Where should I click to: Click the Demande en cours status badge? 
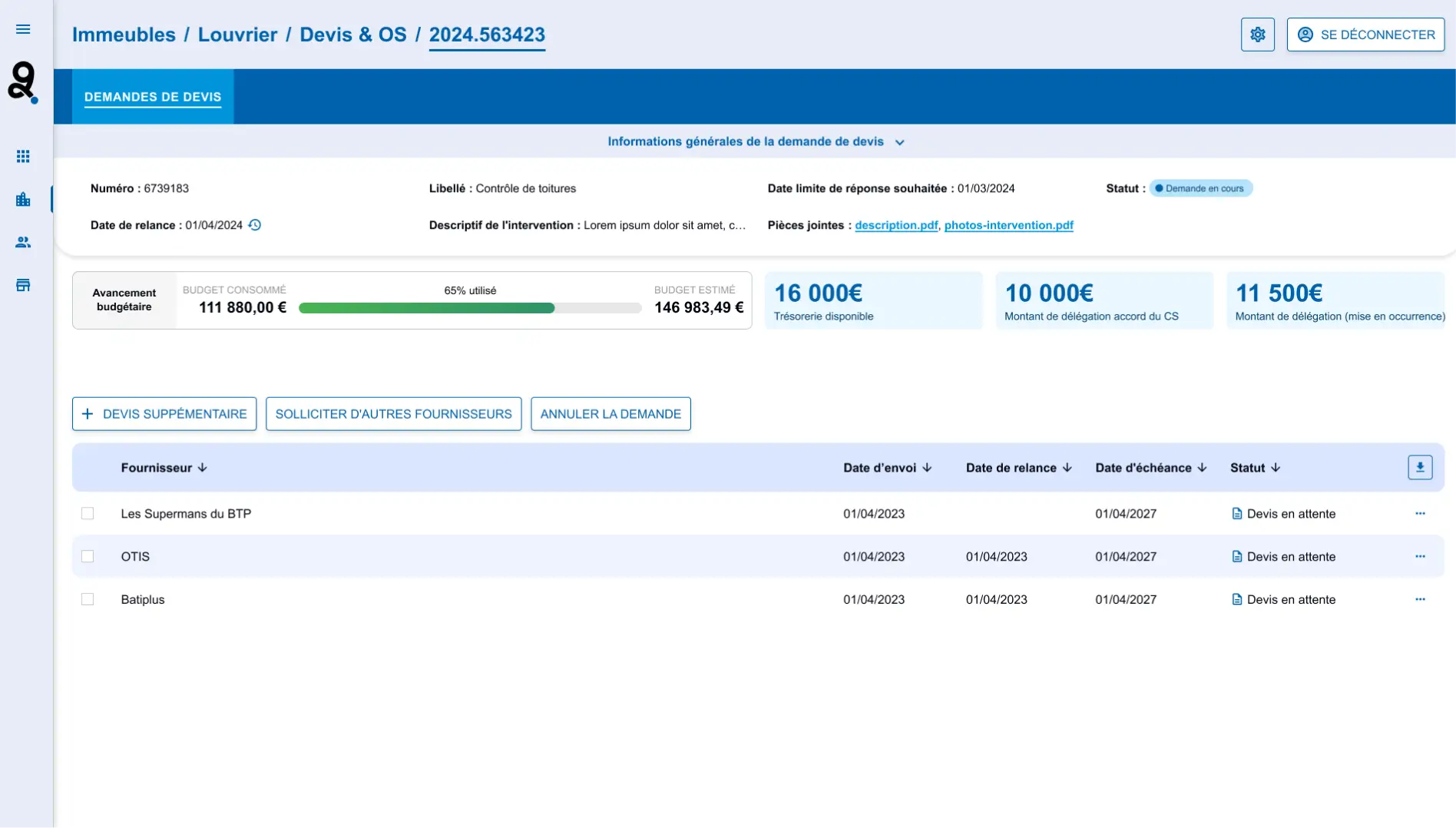coord(1201,188)
